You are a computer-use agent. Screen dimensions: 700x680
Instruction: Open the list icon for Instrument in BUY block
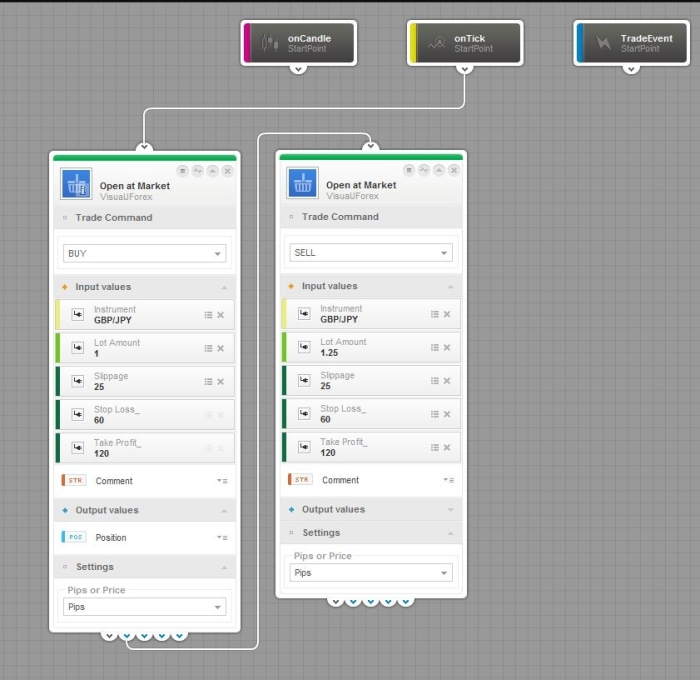tap(208, 315)
